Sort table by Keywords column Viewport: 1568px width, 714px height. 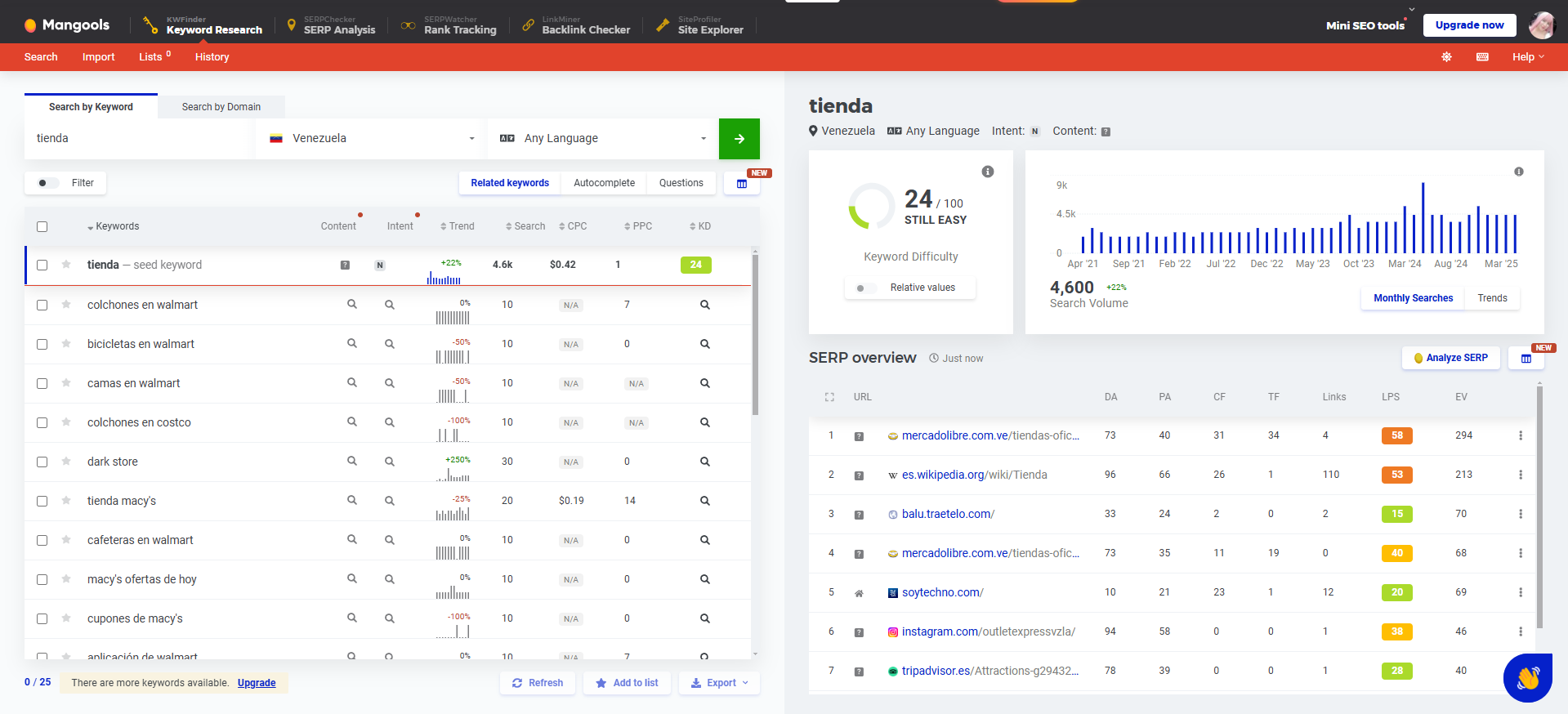coord(113,226)
